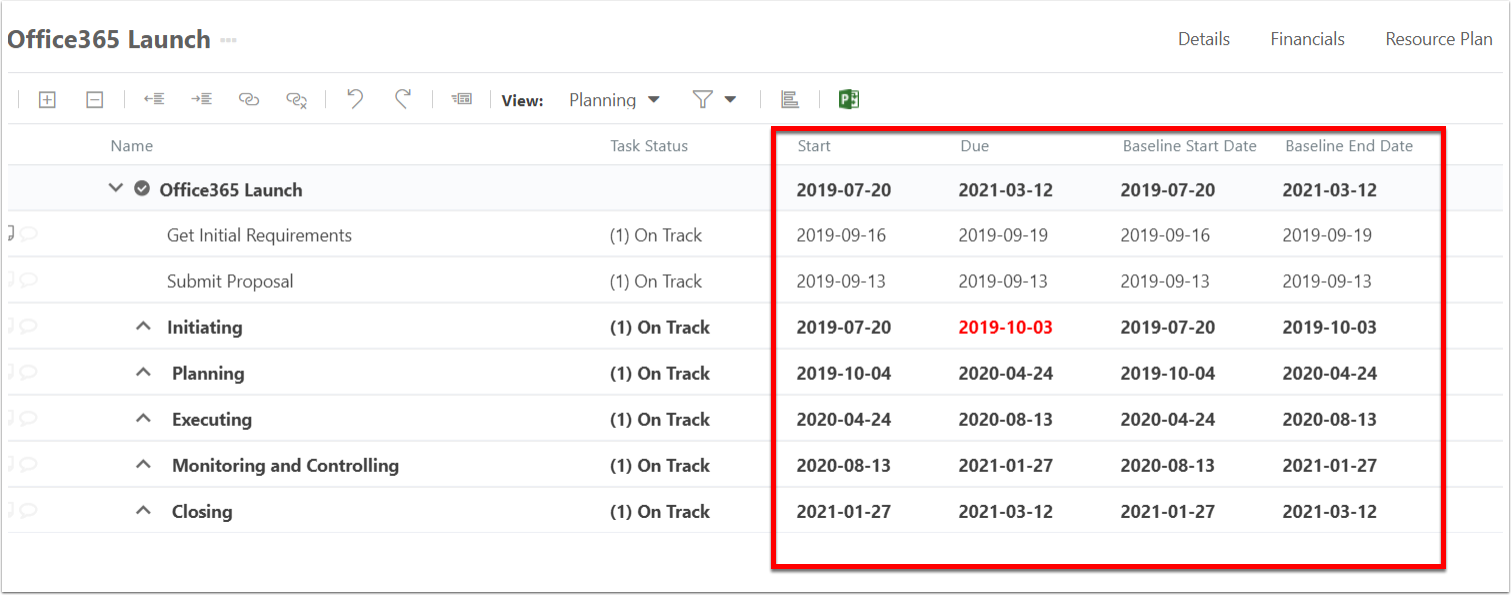
Task: Click Closing row status On Track
Action: (660, 511)
